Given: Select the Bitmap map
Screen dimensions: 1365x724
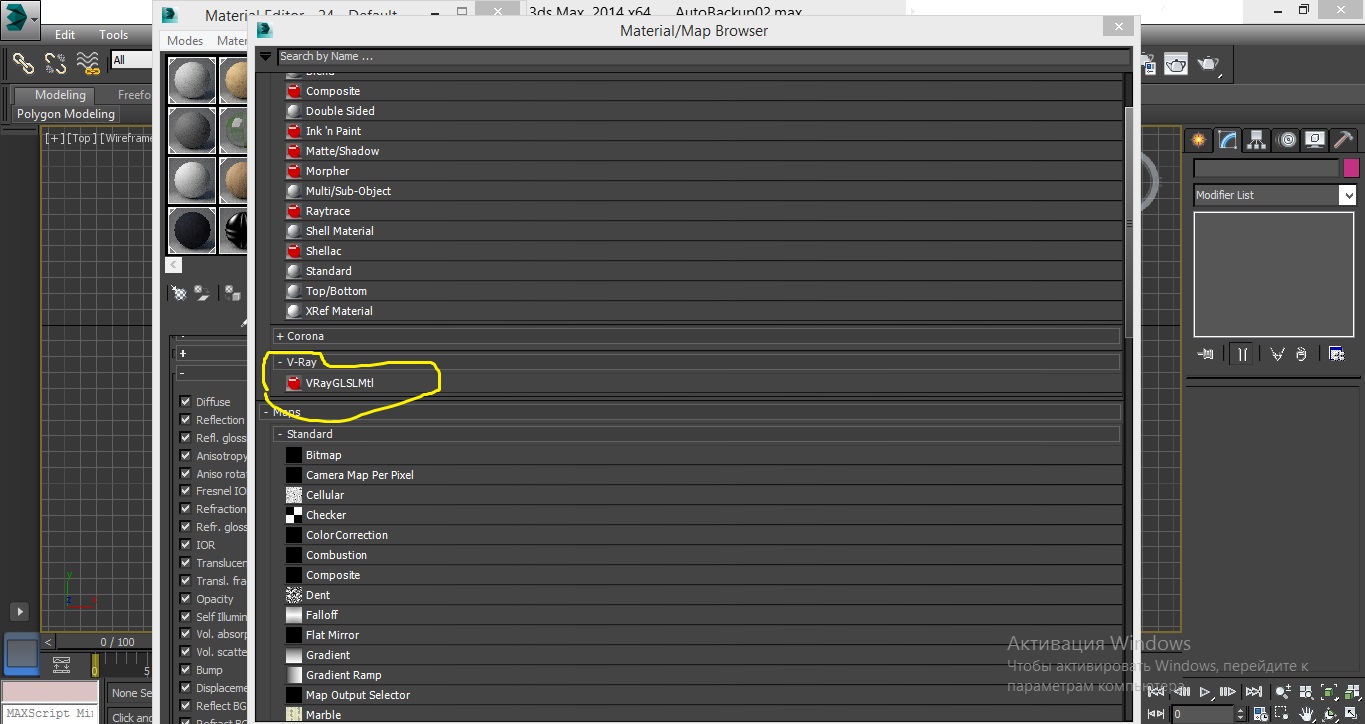Looking at the screenshot, I should click(x=703, y=455).
